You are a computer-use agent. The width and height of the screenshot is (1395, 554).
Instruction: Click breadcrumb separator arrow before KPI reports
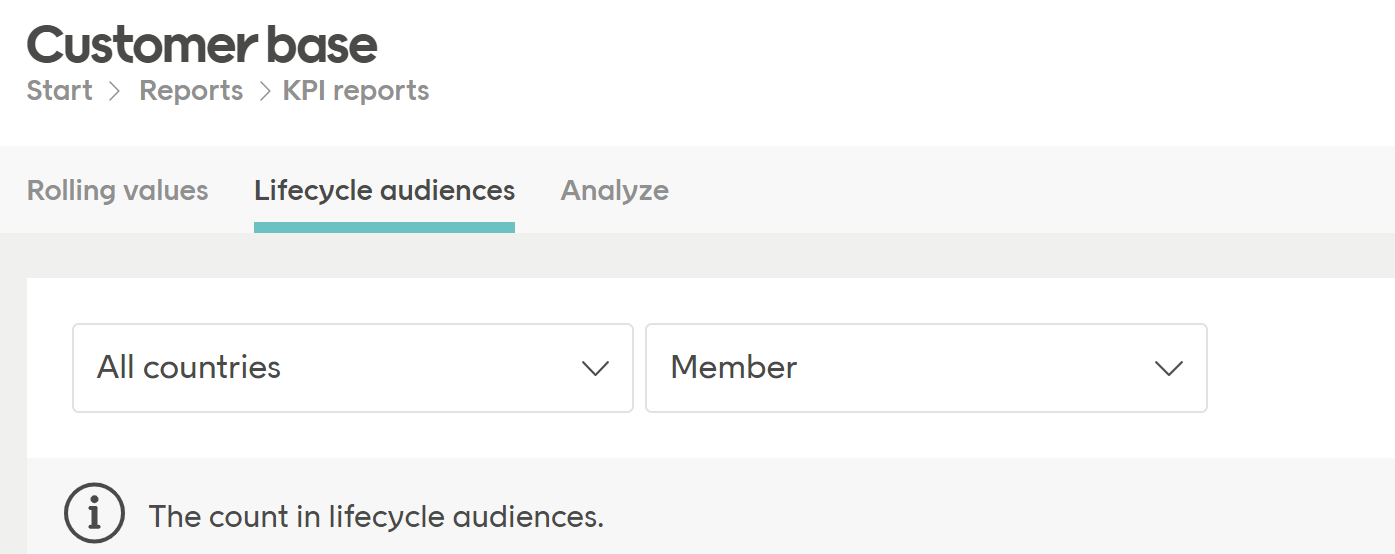pyautogui.click(x=264, y=91)
